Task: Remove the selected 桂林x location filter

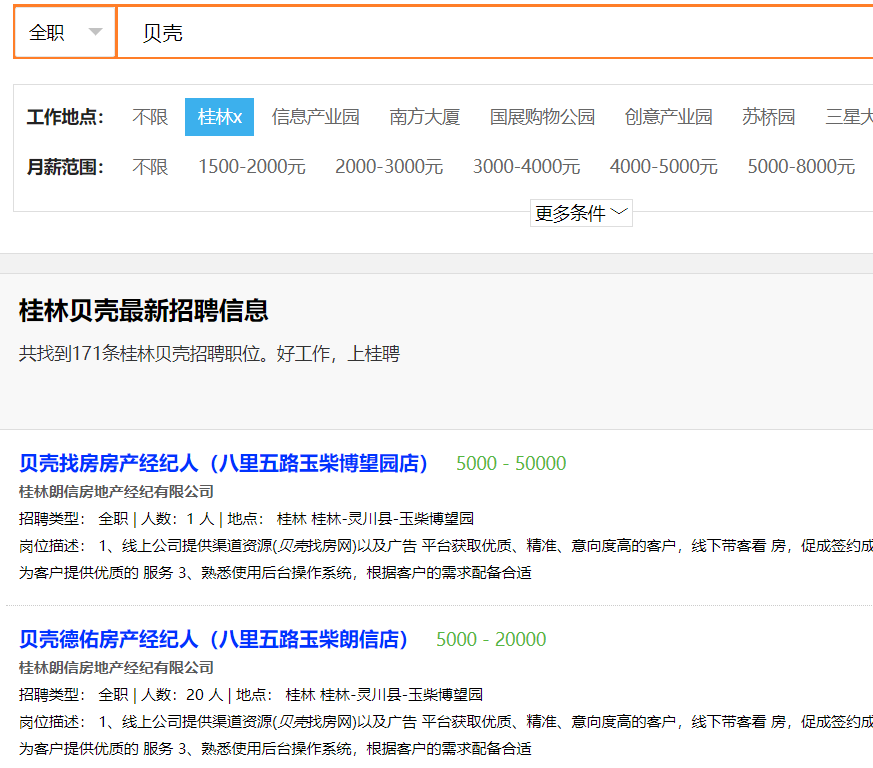Action: 219,117
